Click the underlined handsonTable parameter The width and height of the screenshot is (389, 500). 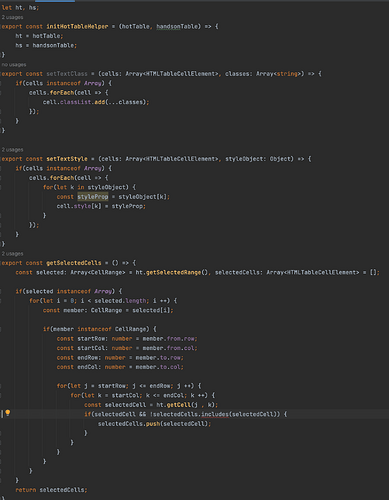click(x=177, y=26)
